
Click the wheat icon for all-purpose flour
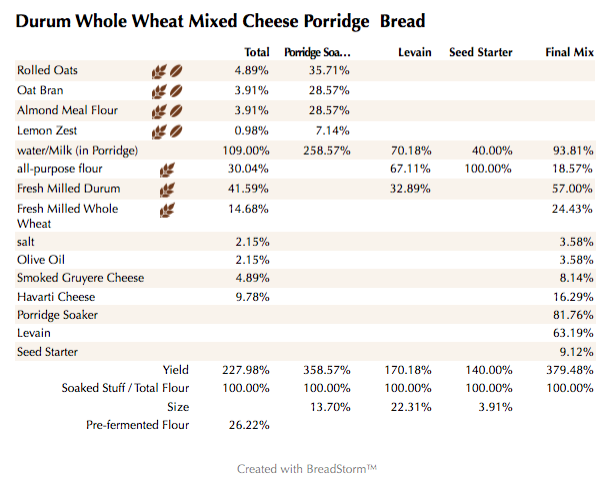(x=167, y=170)
